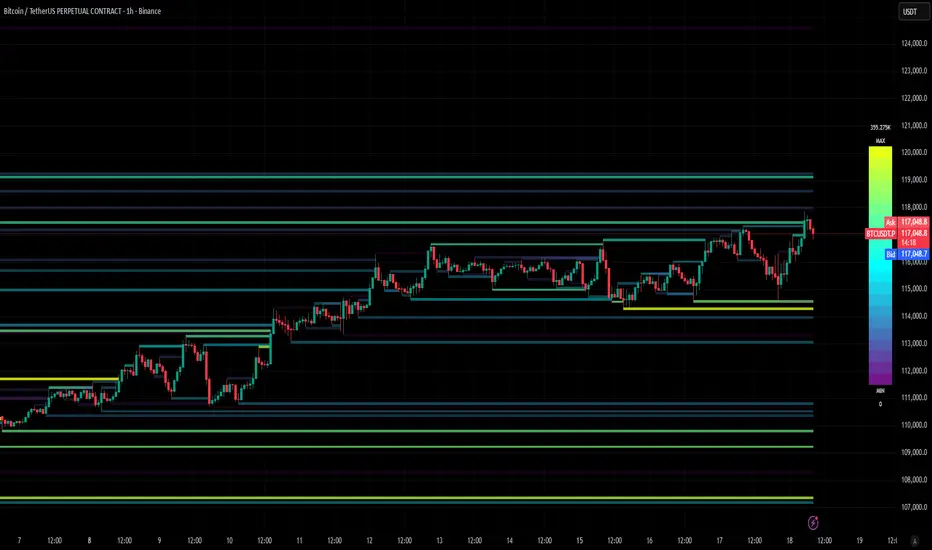Image resolution: width=932 pixels, height=550 pixels.
Task: Click date label 13 on time axis
Action: [439, 540]
